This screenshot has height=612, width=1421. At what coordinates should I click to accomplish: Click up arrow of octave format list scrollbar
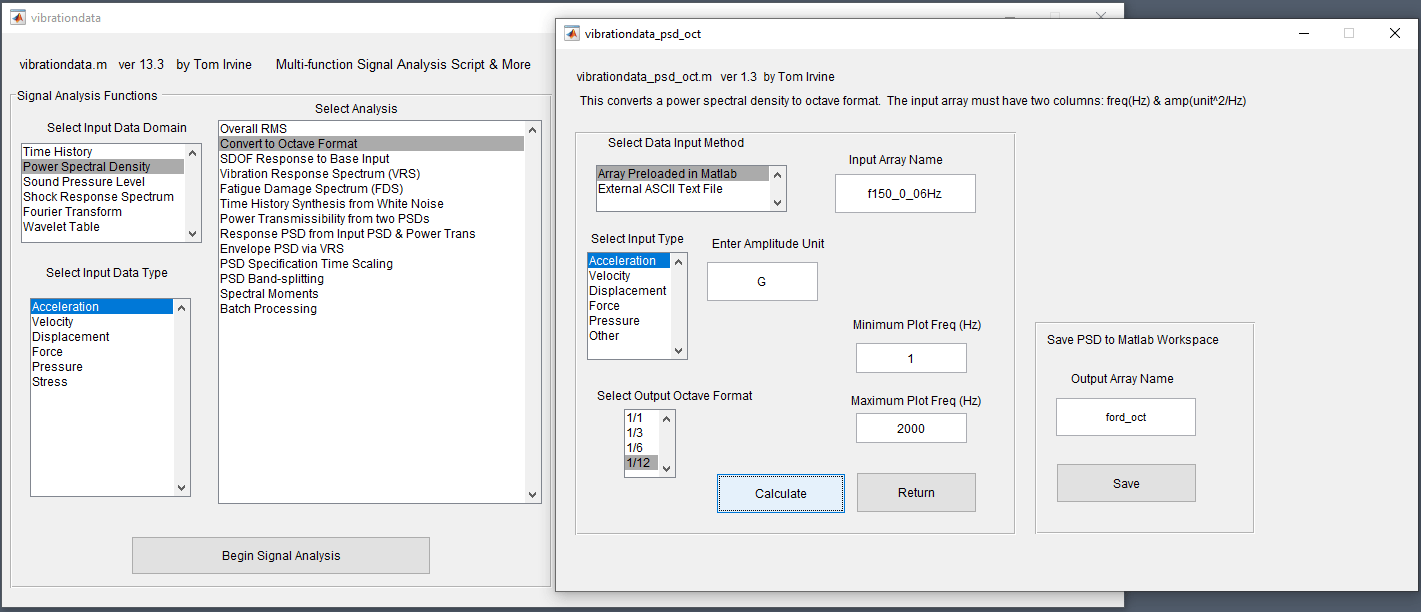[x=667, y=419]
